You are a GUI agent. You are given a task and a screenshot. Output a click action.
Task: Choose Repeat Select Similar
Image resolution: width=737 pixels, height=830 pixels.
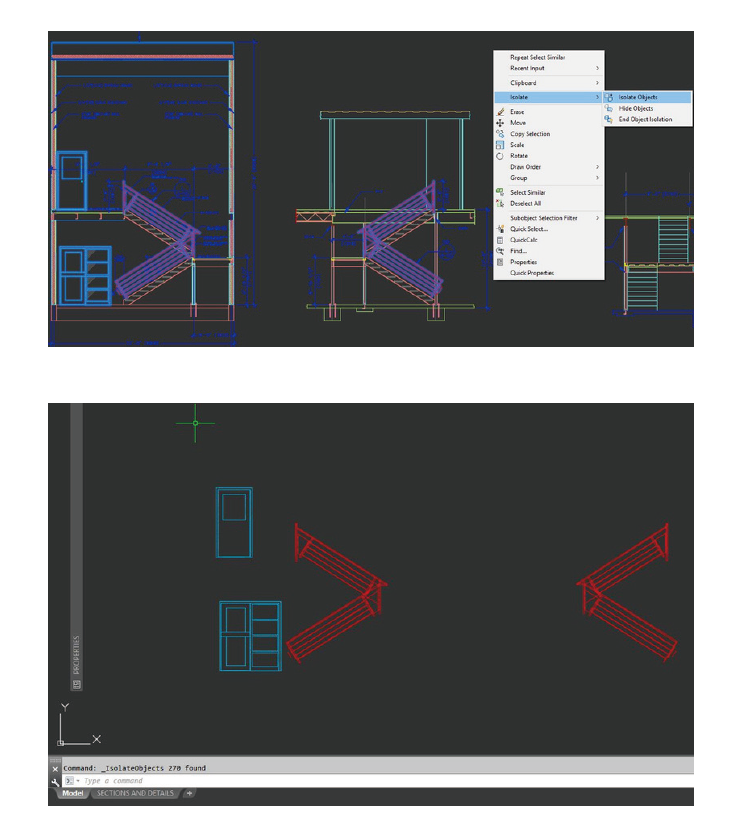pyautogui.click(x=549, y=57)
